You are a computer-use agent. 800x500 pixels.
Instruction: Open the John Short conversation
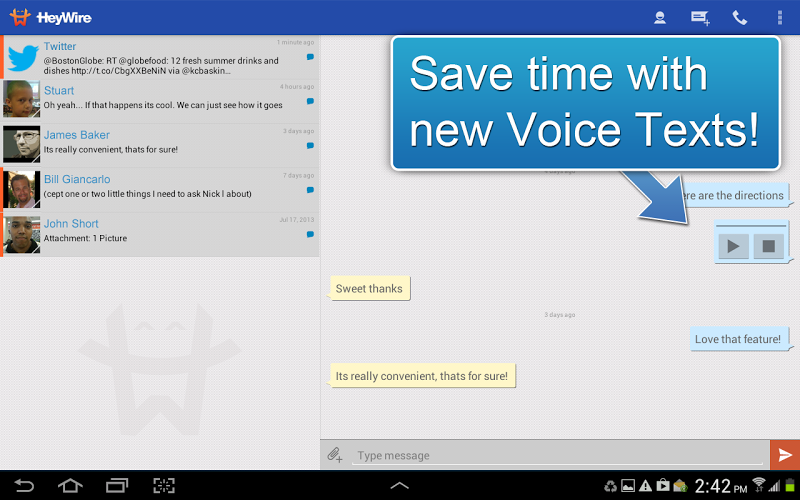[x=161, y=235]
